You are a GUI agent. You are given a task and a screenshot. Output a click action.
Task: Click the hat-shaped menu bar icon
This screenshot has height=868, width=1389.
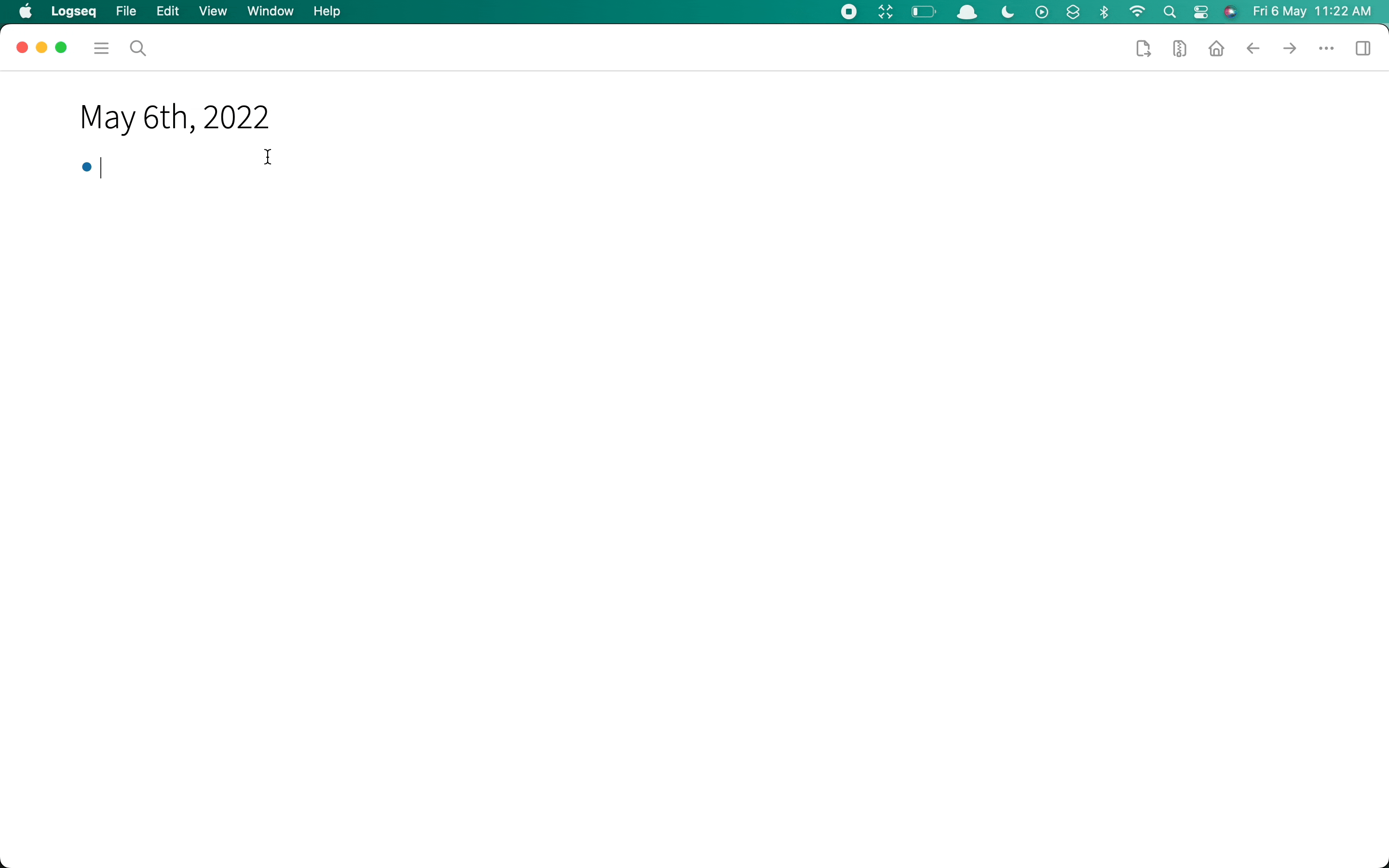[967, 12]
